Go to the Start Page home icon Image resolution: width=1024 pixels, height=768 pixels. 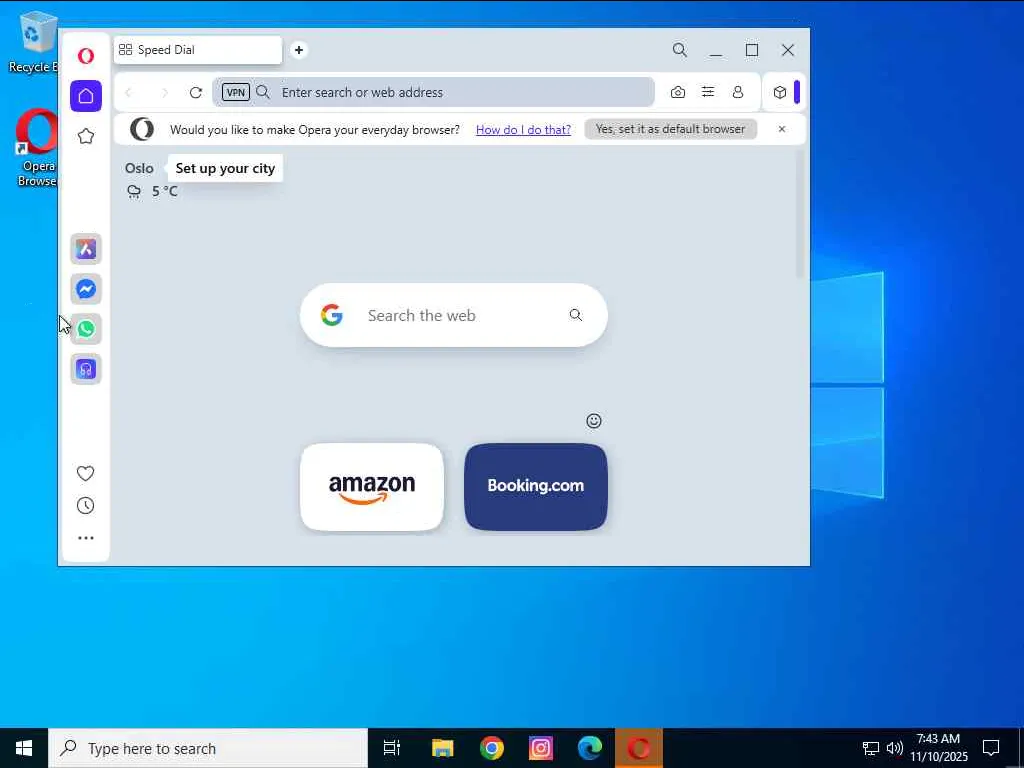(86, 96)
